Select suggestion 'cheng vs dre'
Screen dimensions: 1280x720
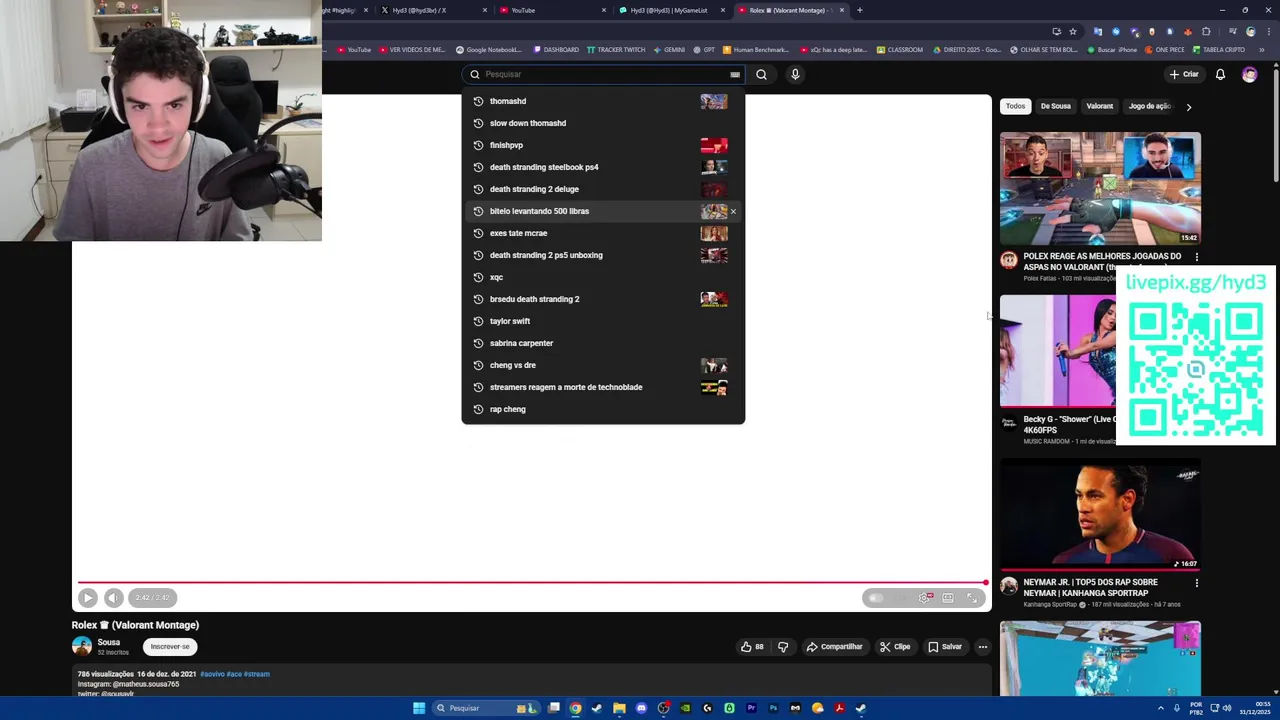603,365
